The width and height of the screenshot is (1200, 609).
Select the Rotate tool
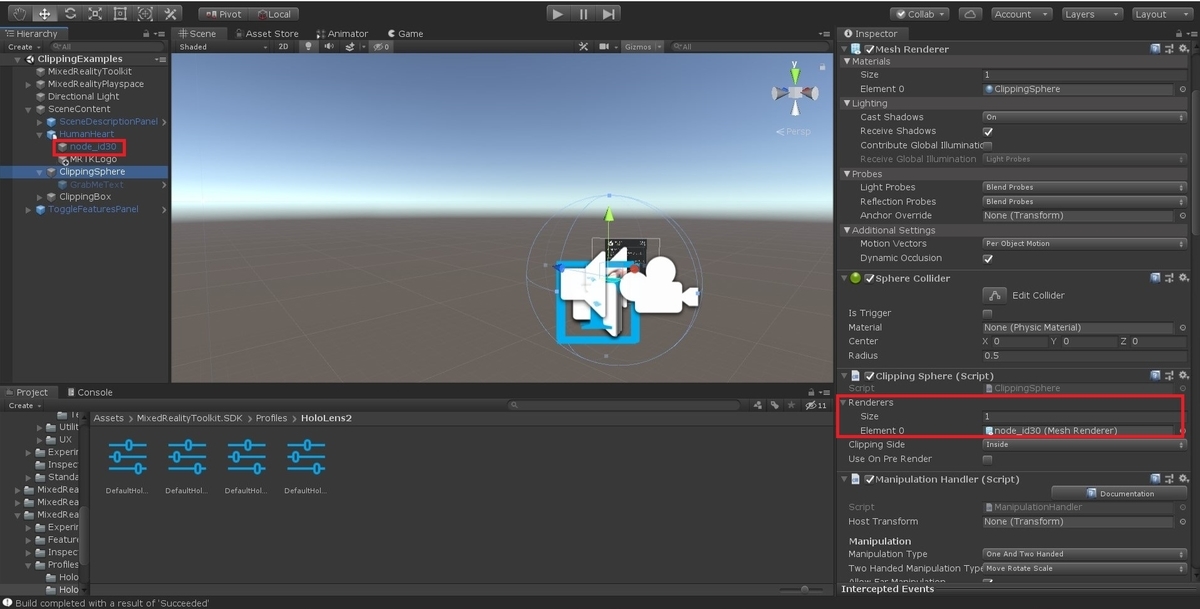70,14
